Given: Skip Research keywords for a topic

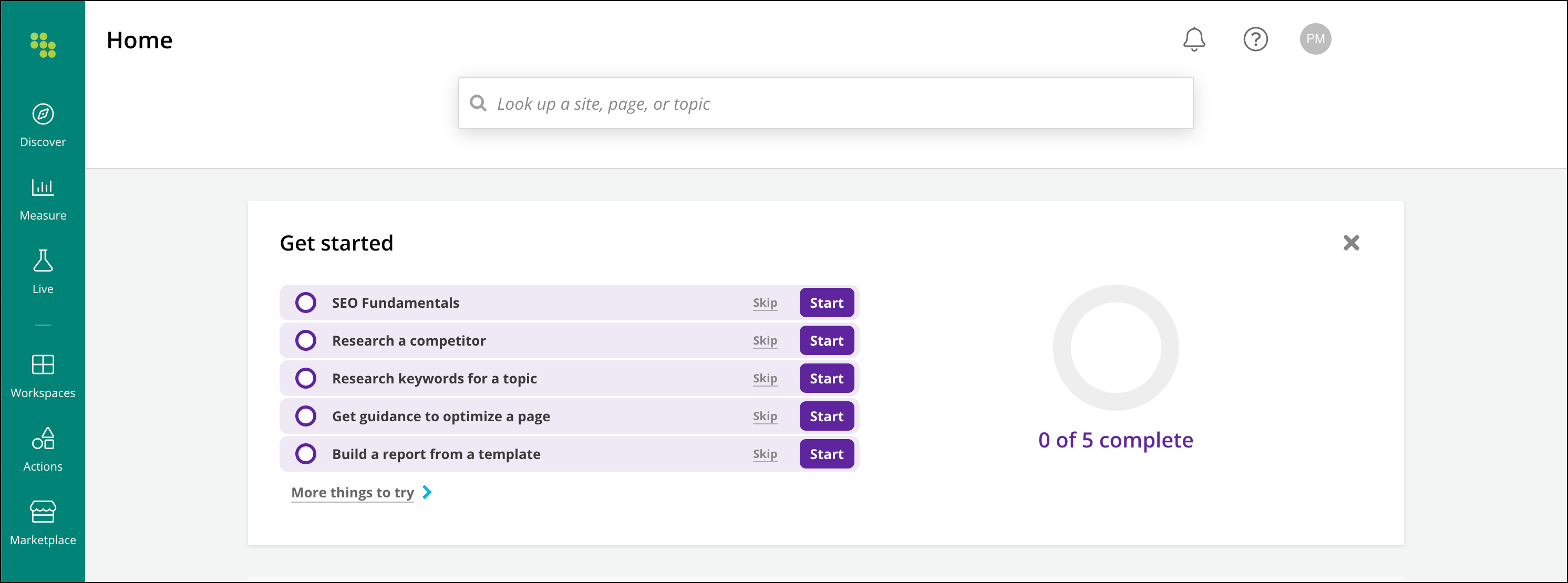Looking at the screenshot, I should coord(765,378).
